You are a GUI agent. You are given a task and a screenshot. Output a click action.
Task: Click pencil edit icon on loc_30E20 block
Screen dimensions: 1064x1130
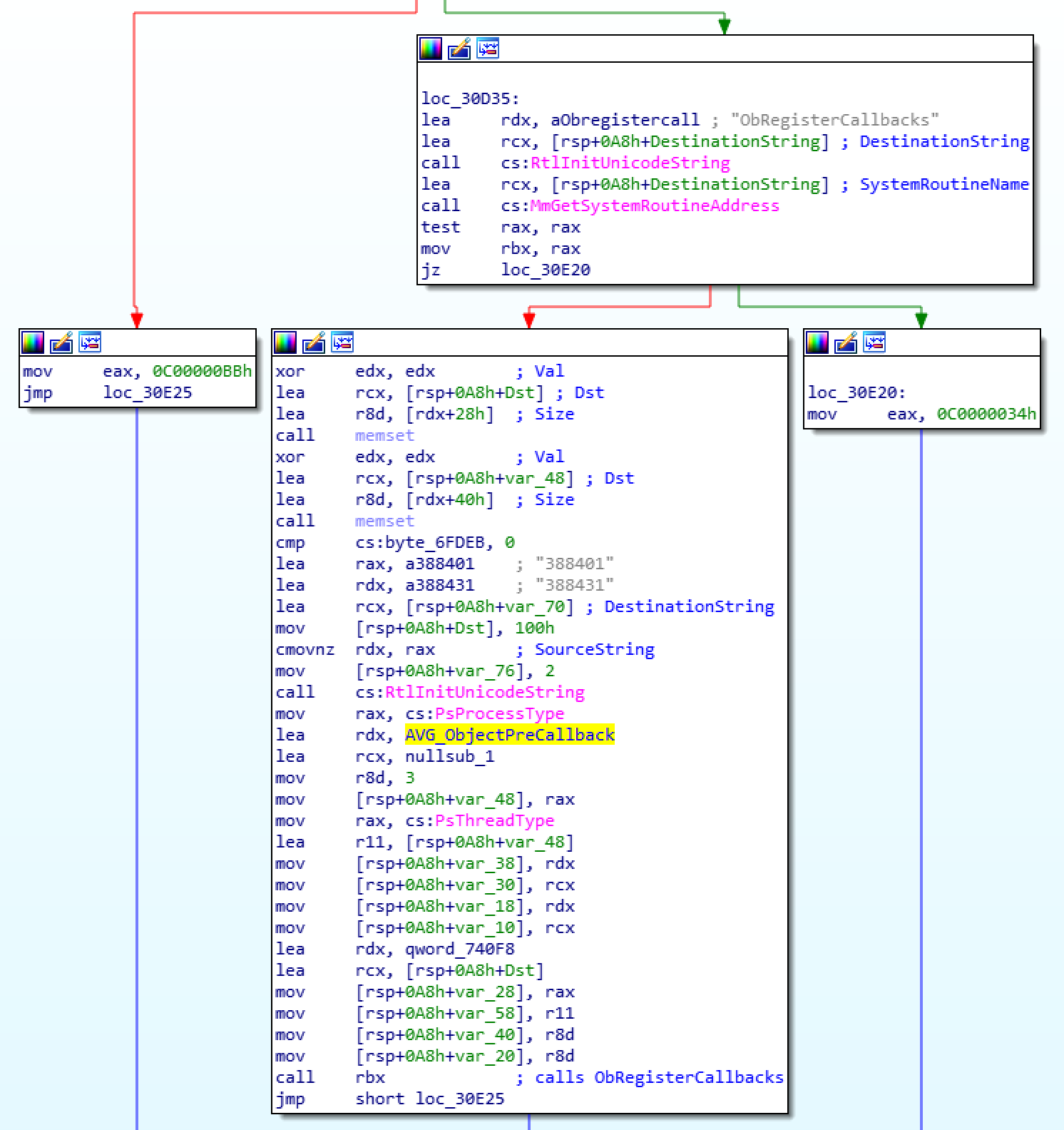click(x=846, y=342)
